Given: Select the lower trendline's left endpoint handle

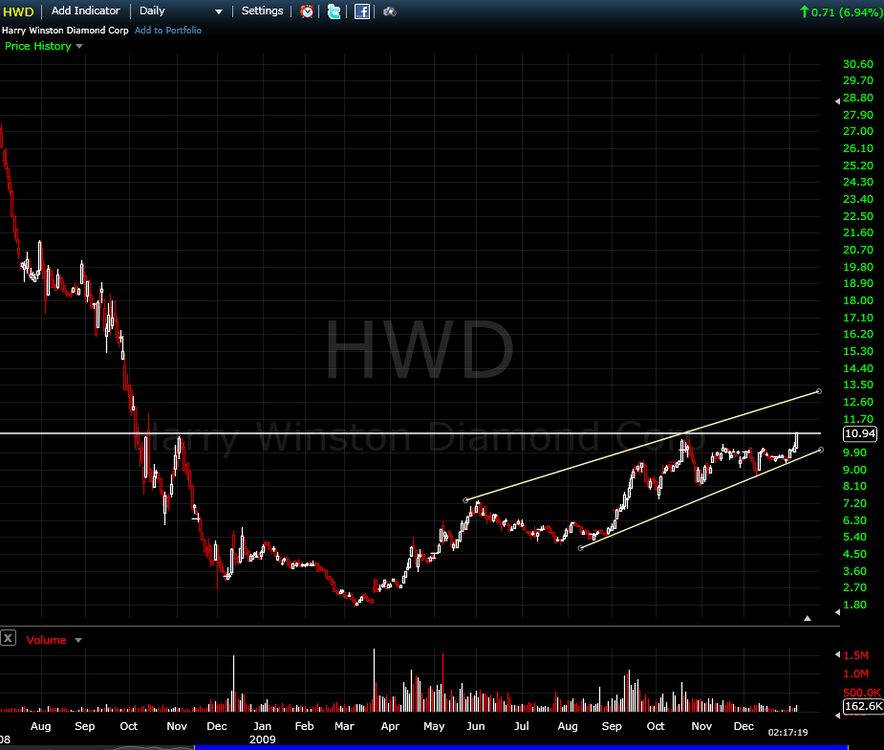Looking at the screenshot, I should [581, 548].
